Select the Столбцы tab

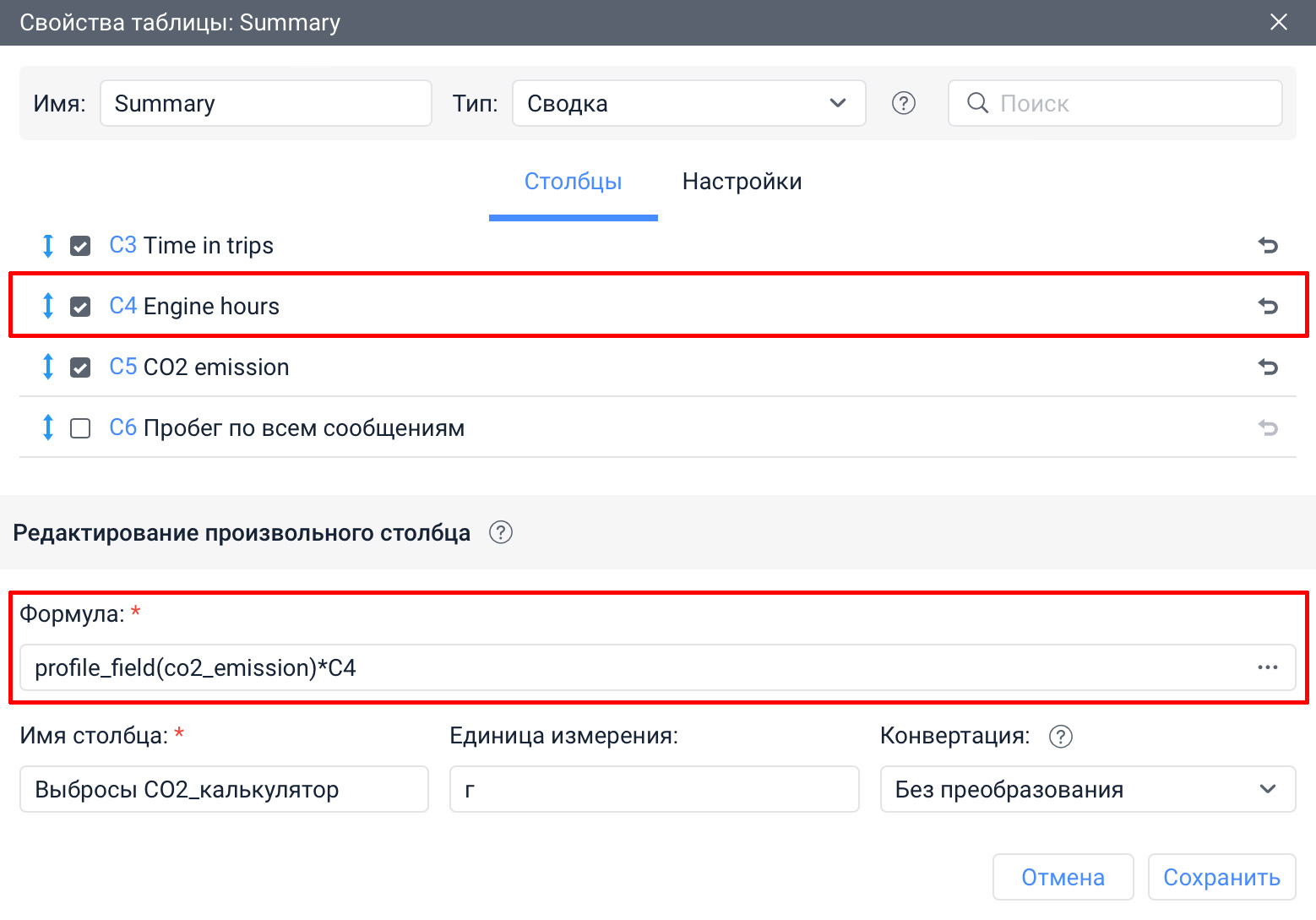point(573,182)
